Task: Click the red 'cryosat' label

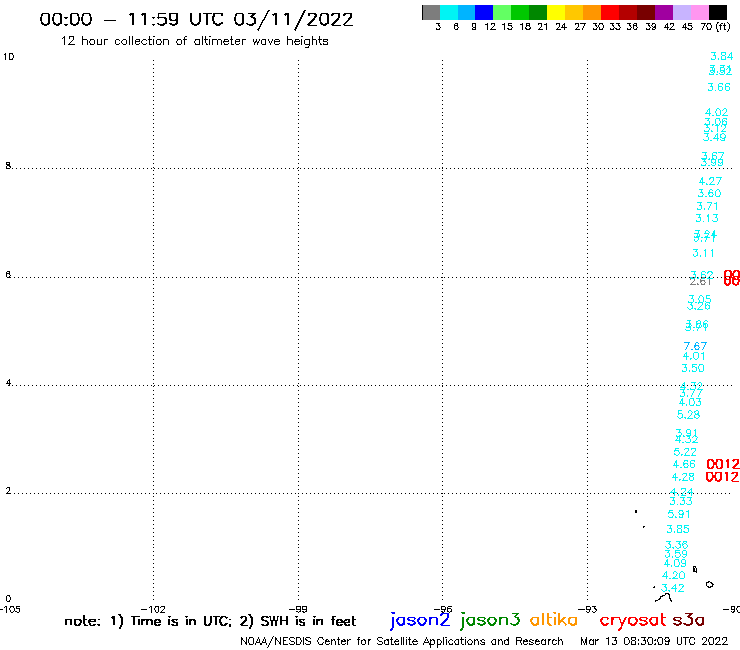Action: click(633, 620)
